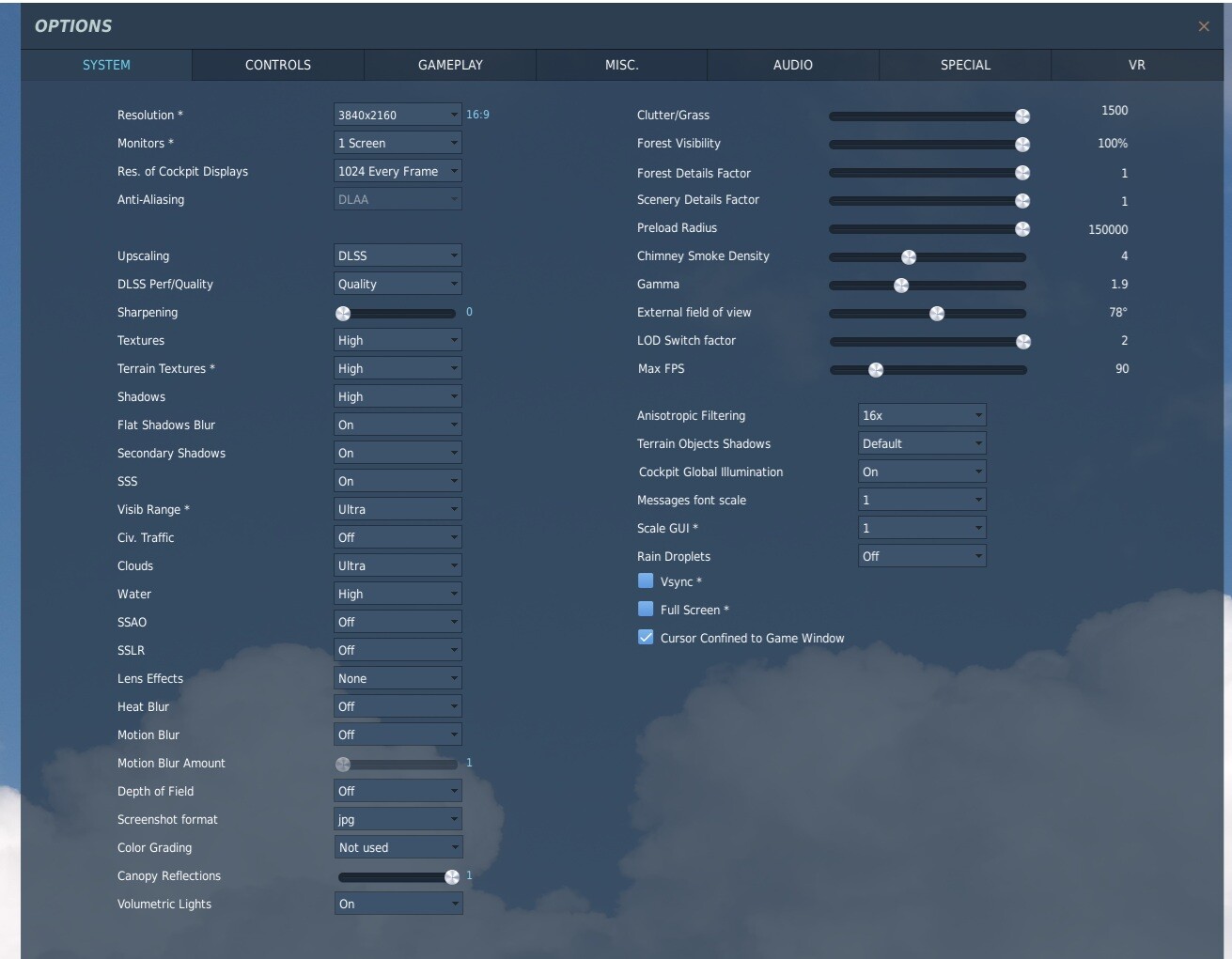Expand the Heat Blur dropdown

point(398,706)
